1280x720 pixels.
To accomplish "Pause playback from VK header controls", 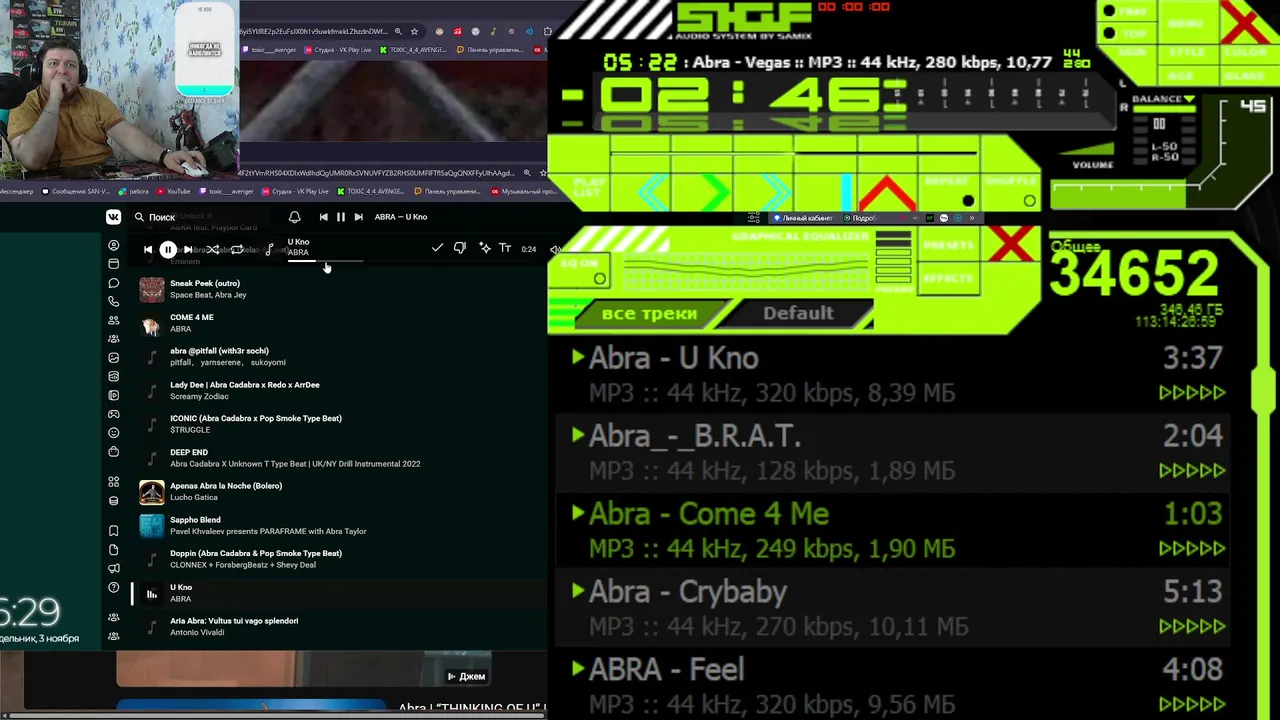I will pos(341,217).
